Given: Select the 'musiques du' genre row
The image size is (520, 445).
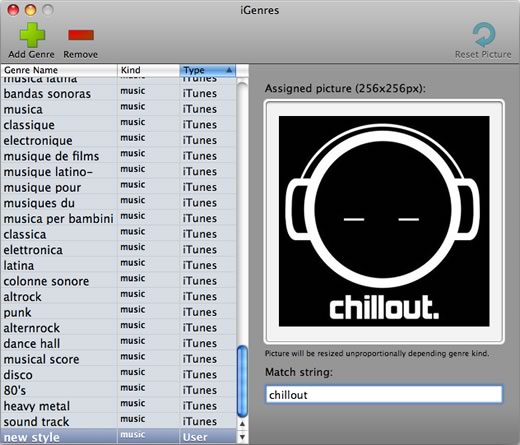Looking at the screenshot, I should click(118, 203).
